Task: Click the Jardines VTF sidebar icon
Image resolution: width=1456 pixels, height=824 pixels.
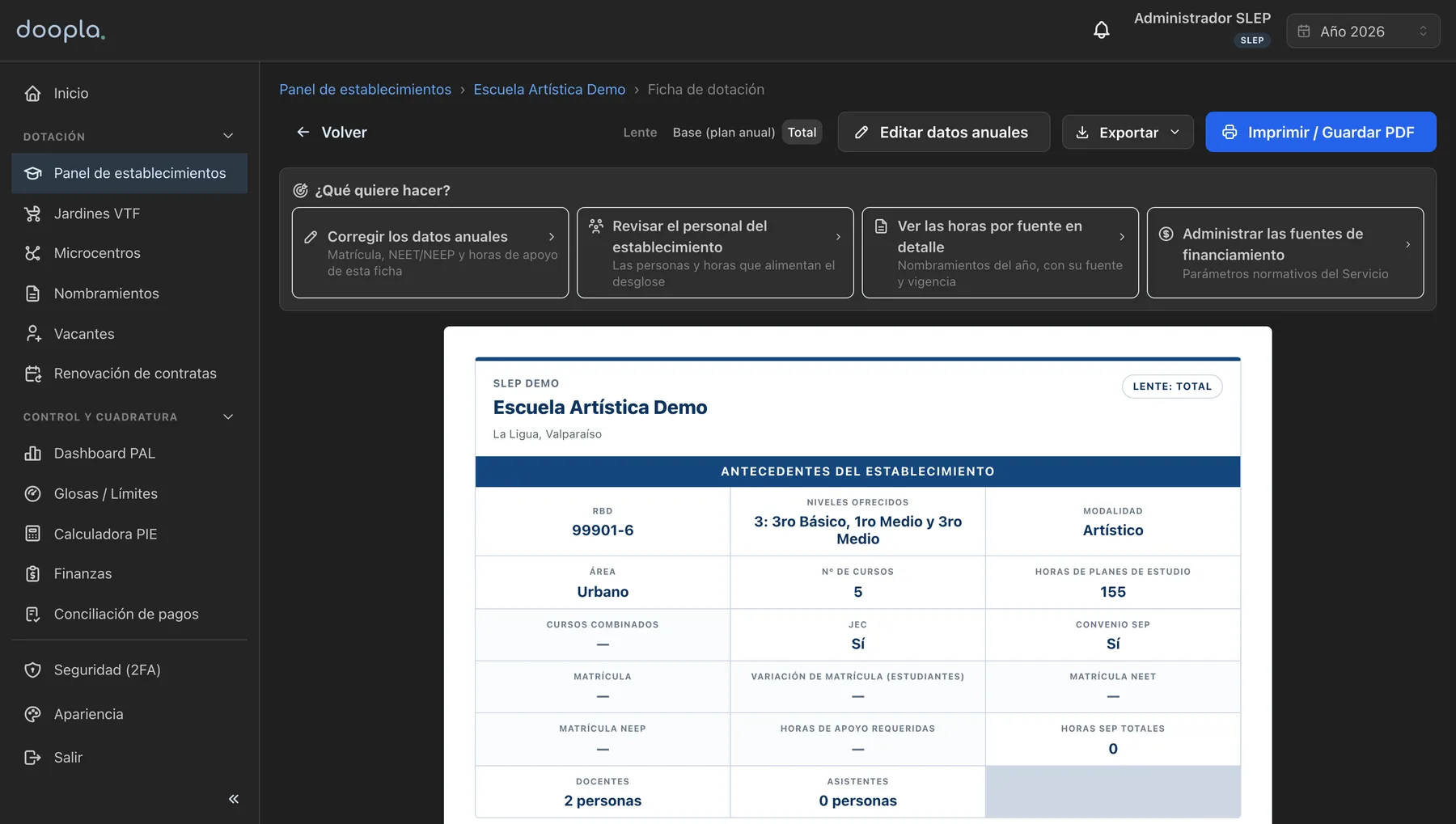Action: [32, 213]
